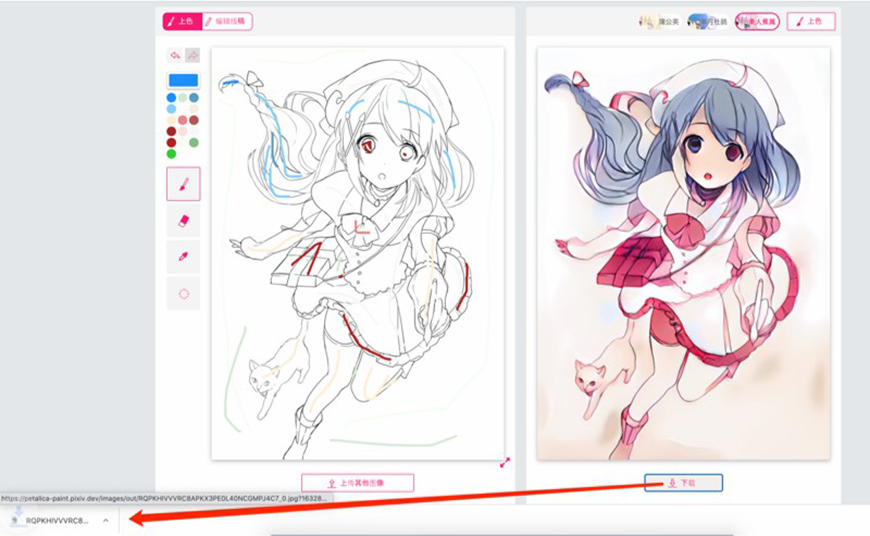Click the 下载 download button
This screenshot has height=536, width=870.
pos(683,483)
